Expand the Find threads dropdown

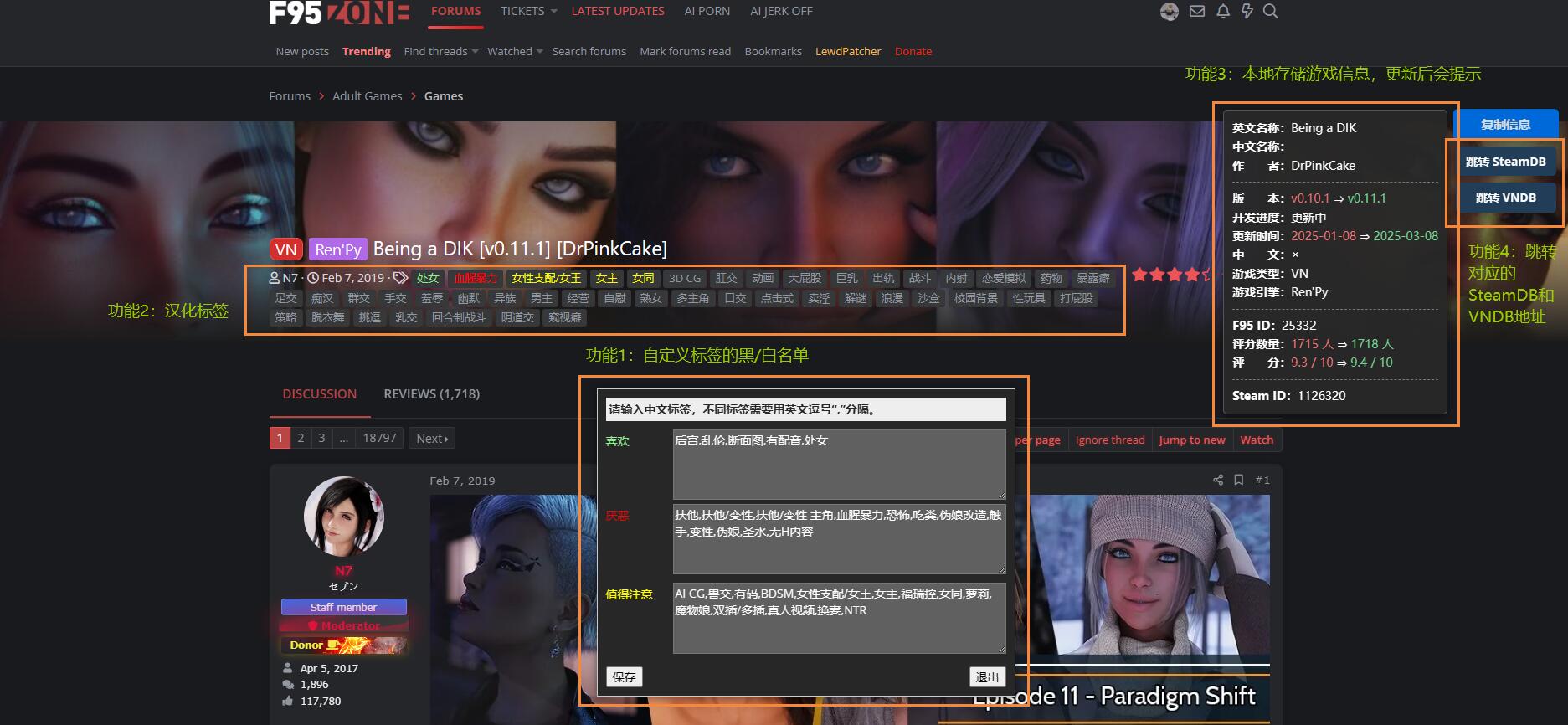475,52
